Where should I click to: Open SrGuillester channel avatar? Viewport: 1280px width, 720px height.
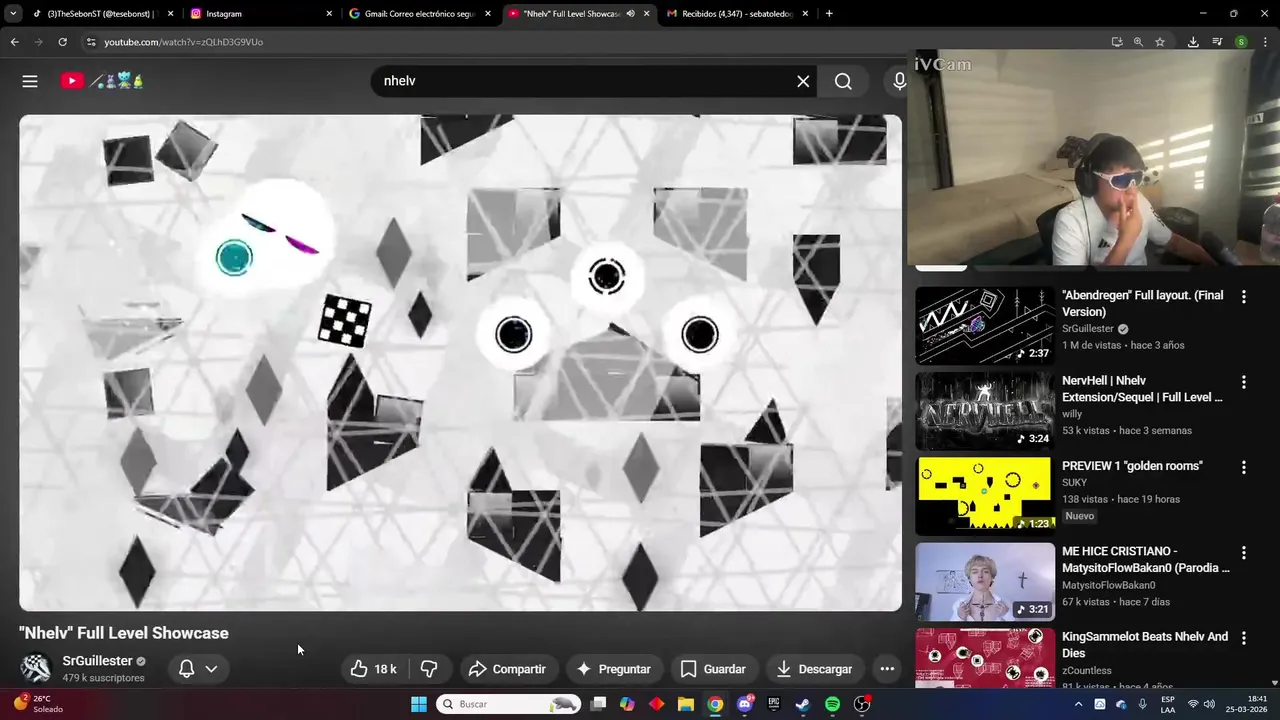[36, 668]
